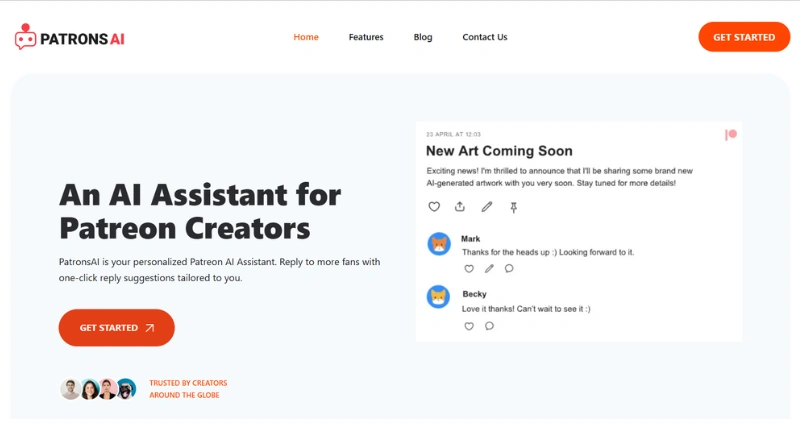Navigate to Contact Us
This screenshot has width=800, height=427.
pos(485,37)
